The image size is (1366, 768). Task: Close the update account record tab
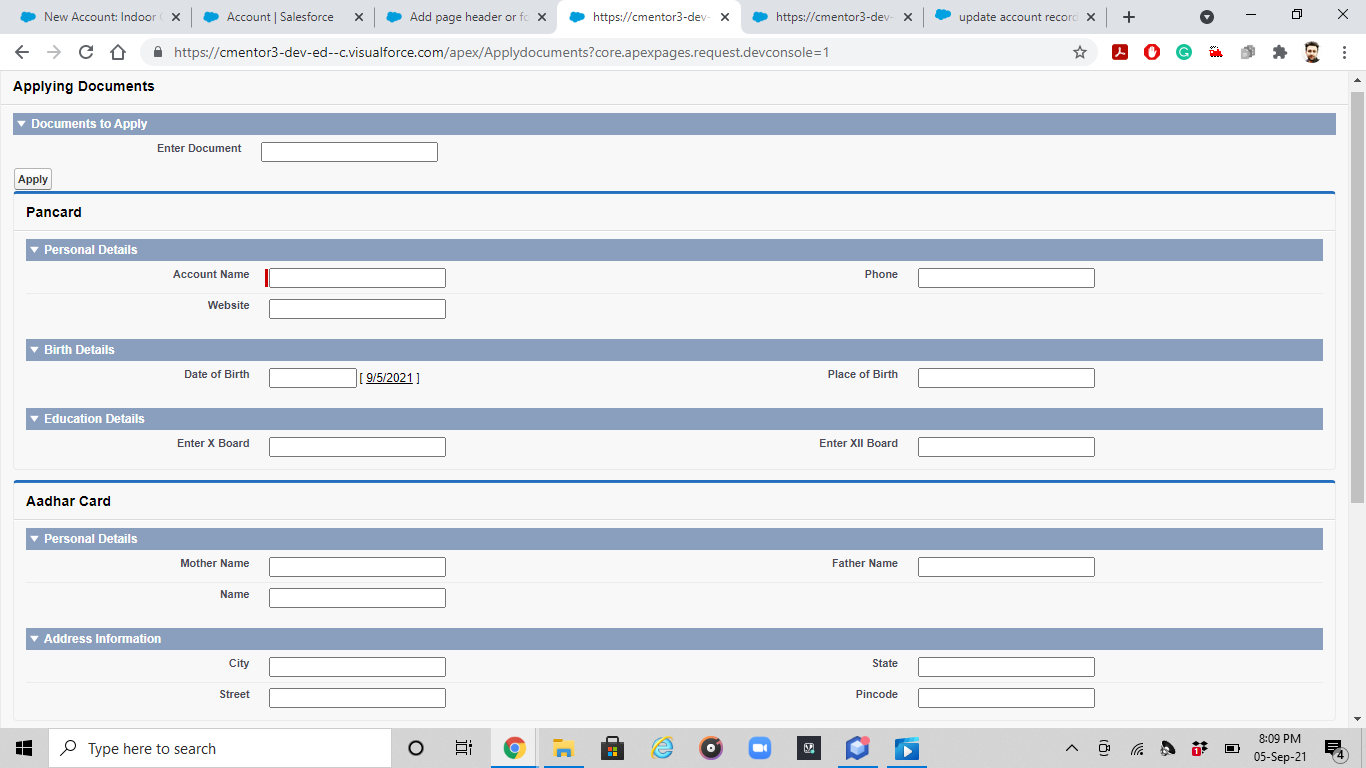click(1091, 17)
